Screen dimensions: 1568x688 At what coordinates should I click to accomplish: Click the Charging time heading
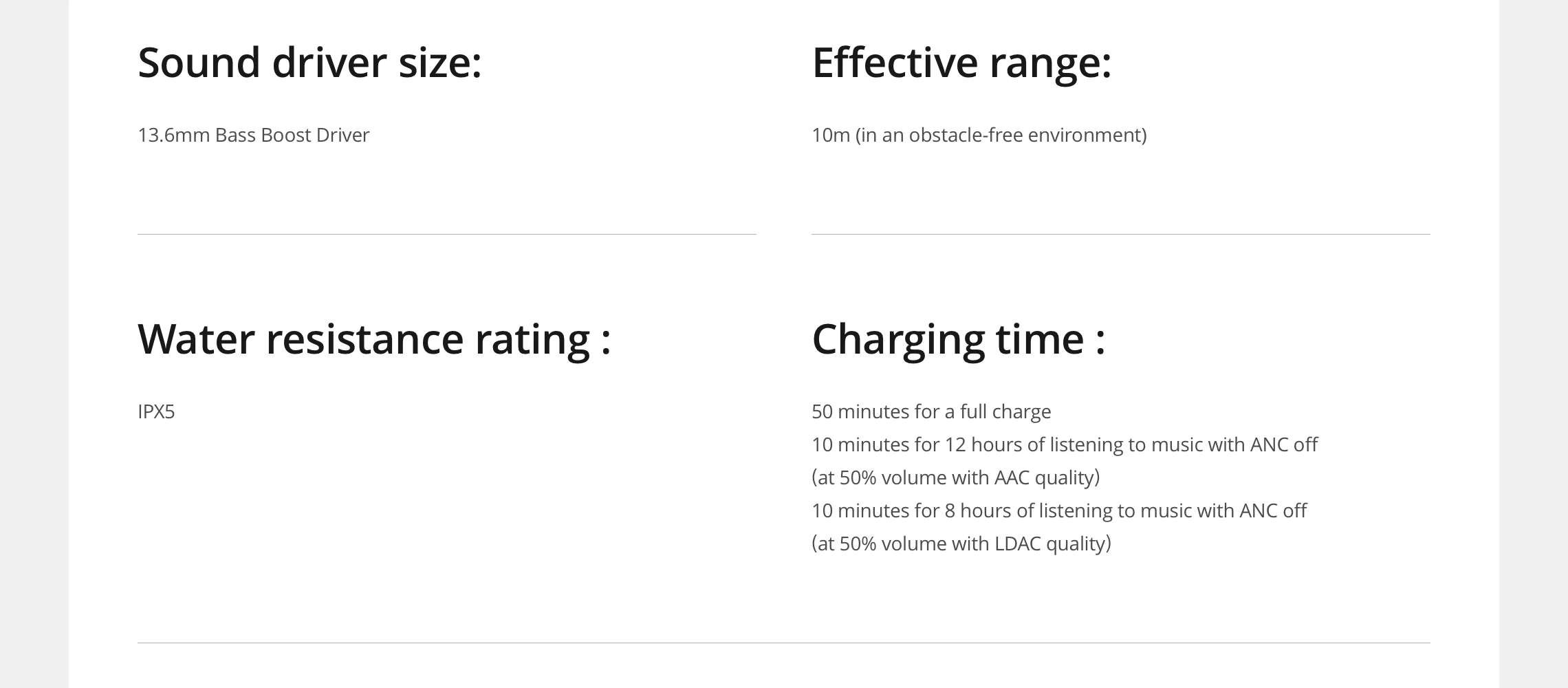pos(959,339)
